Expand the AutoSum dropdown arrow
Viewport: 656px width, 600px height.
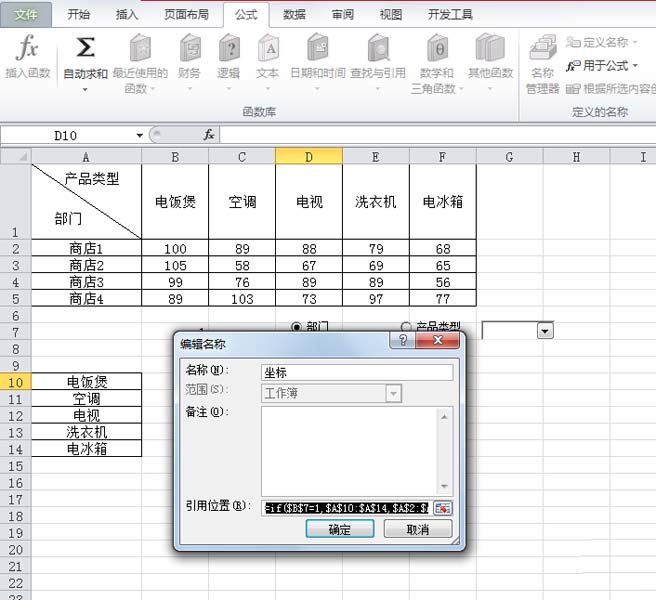click(85, 90)
